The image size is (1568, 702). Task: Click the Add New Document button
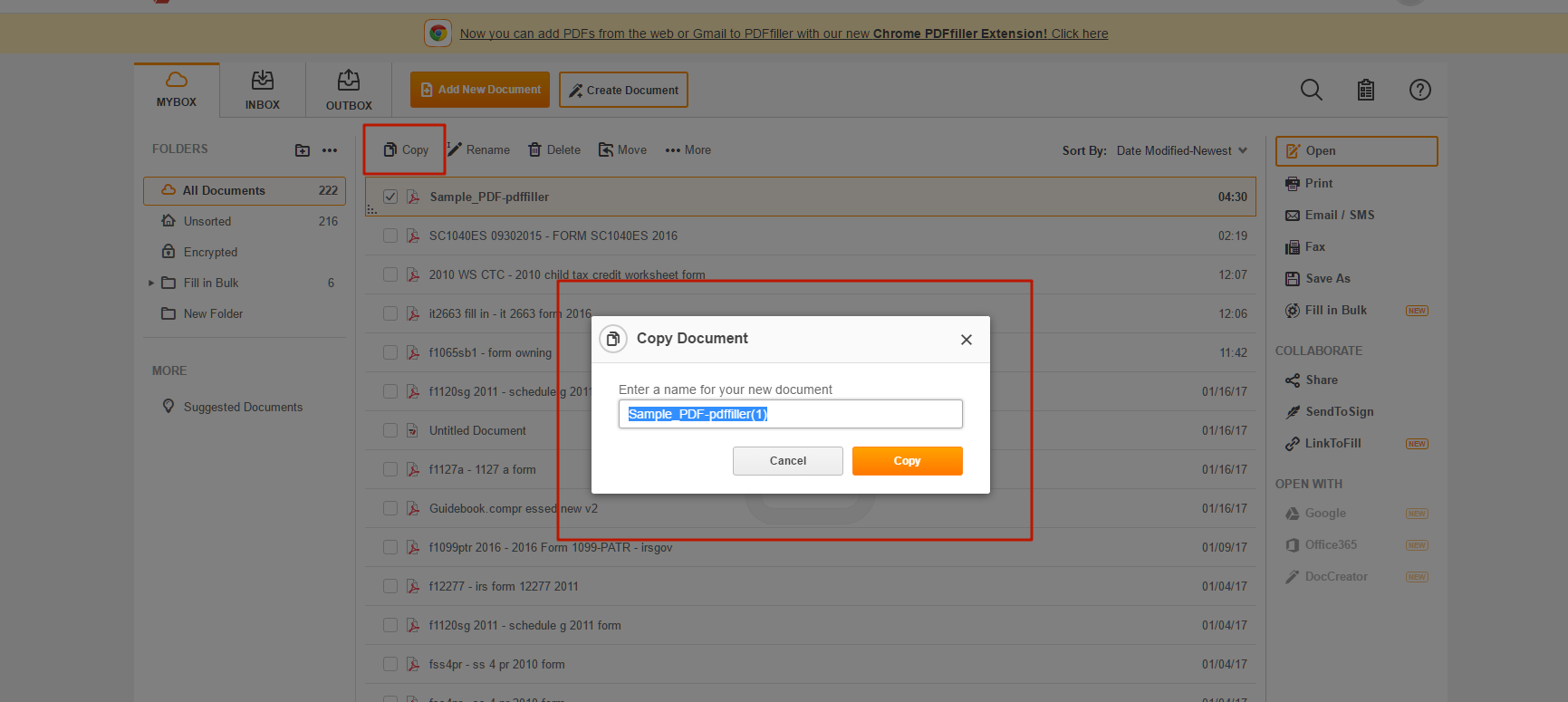[480, 90]
